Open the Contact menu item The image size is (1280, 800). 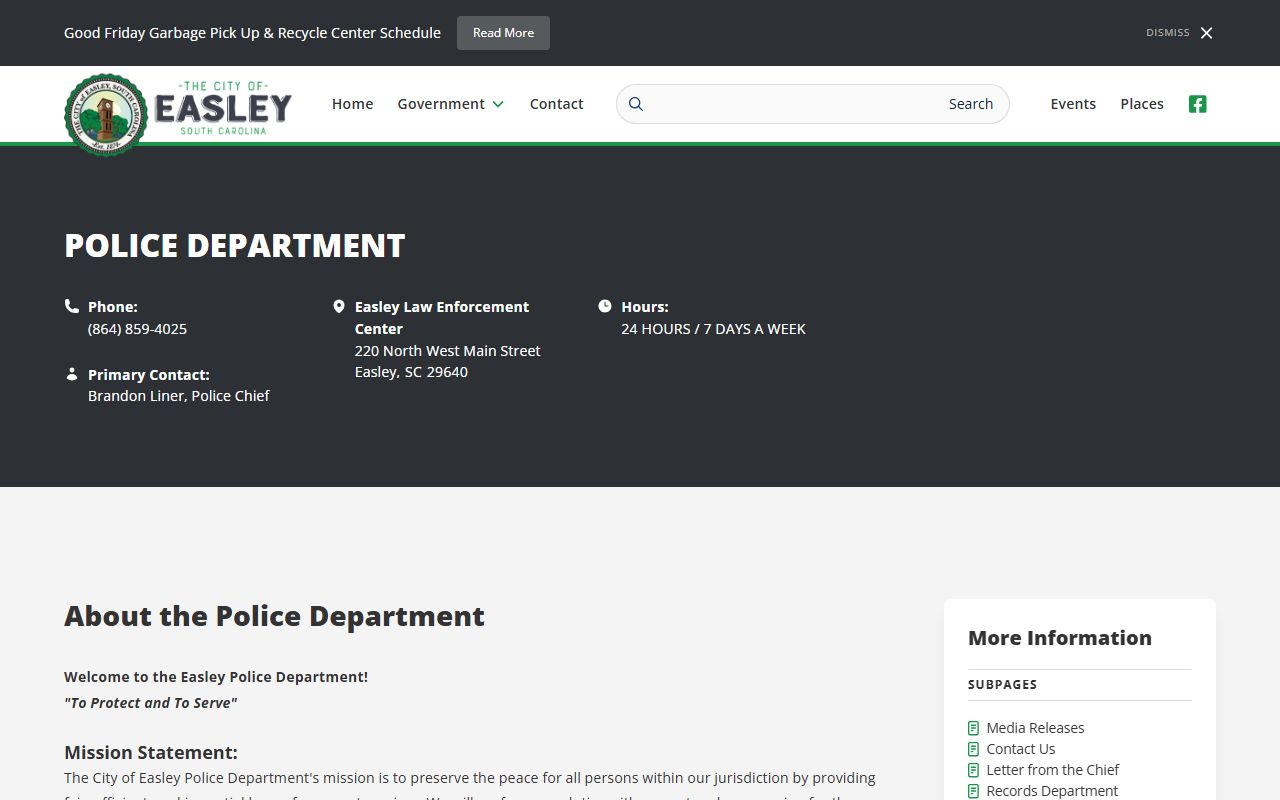click(557, 104)
